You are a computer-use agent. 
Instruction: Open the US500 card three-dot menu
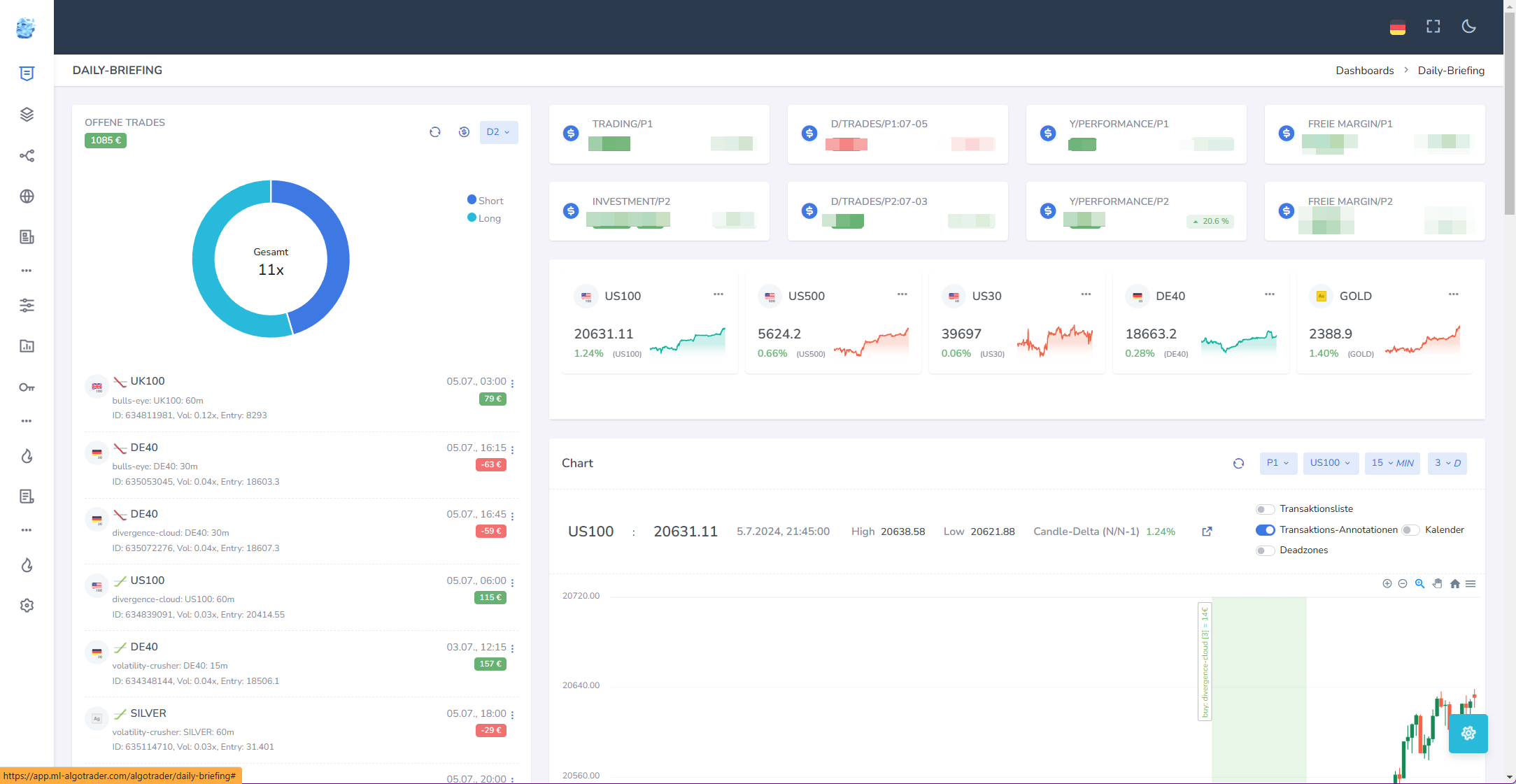click(x=902, y=294)
